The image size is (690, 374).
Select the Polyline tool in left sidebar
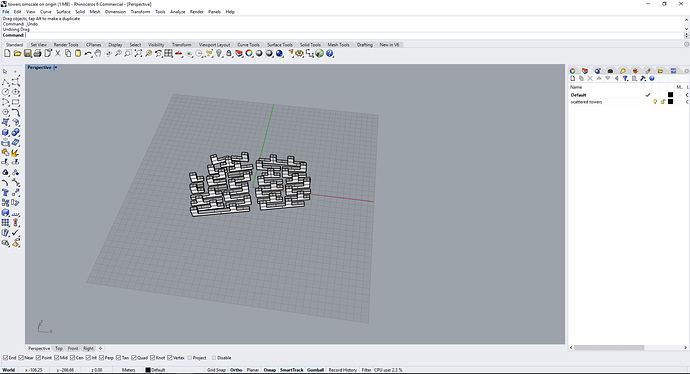coord(5,82)
